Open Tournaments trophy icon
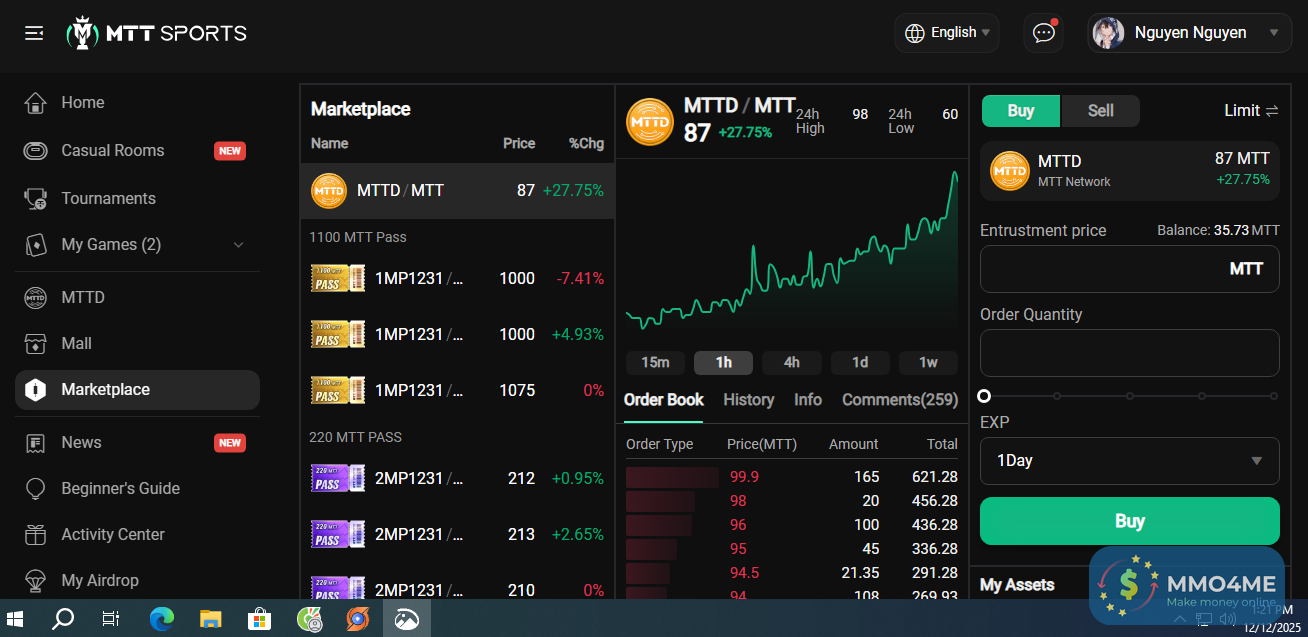Viewport: 1308px width, 637px height. point(36,199)
